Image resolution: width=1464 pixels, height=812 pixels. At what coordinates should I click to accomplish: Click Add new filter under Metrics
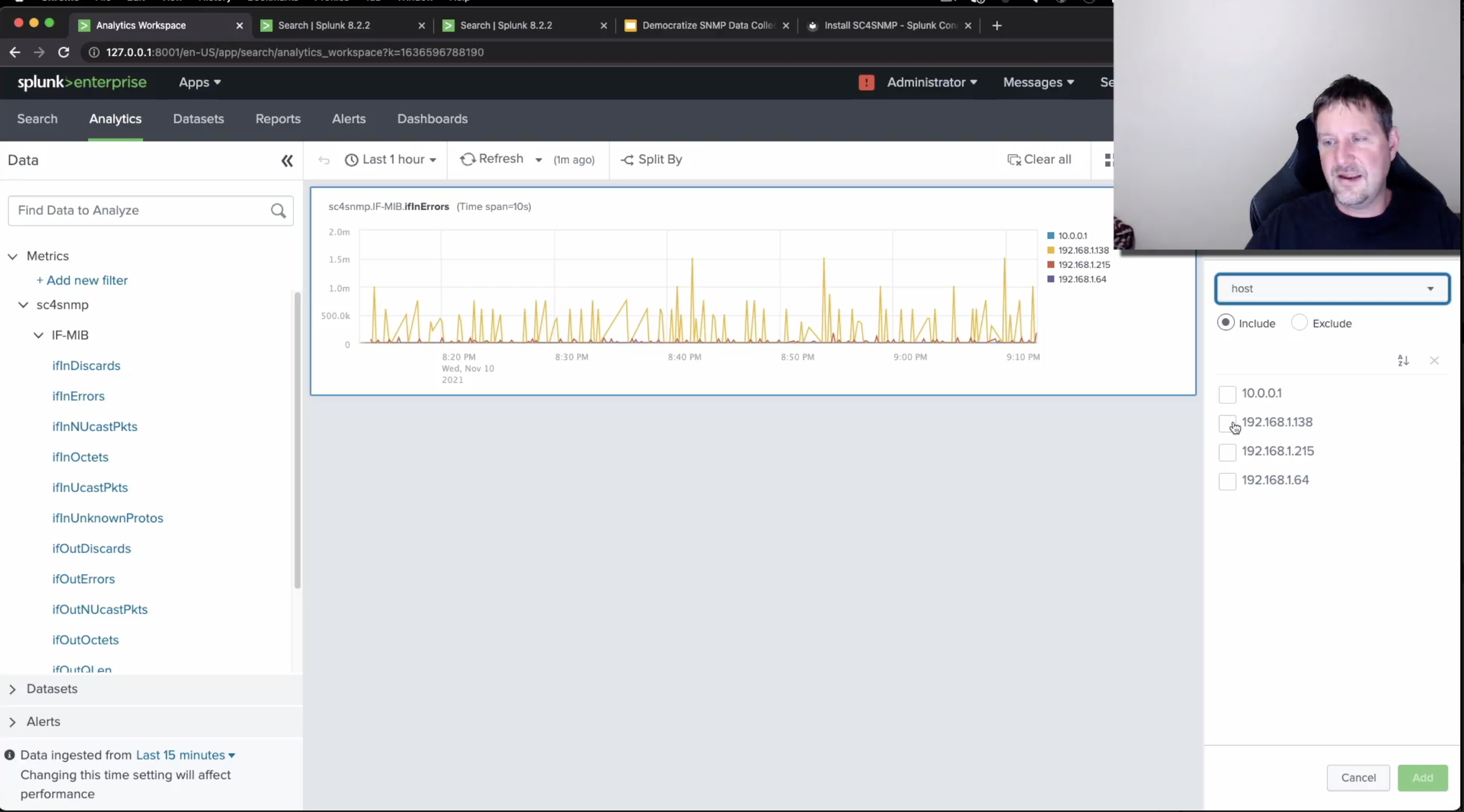pos(83,280)
